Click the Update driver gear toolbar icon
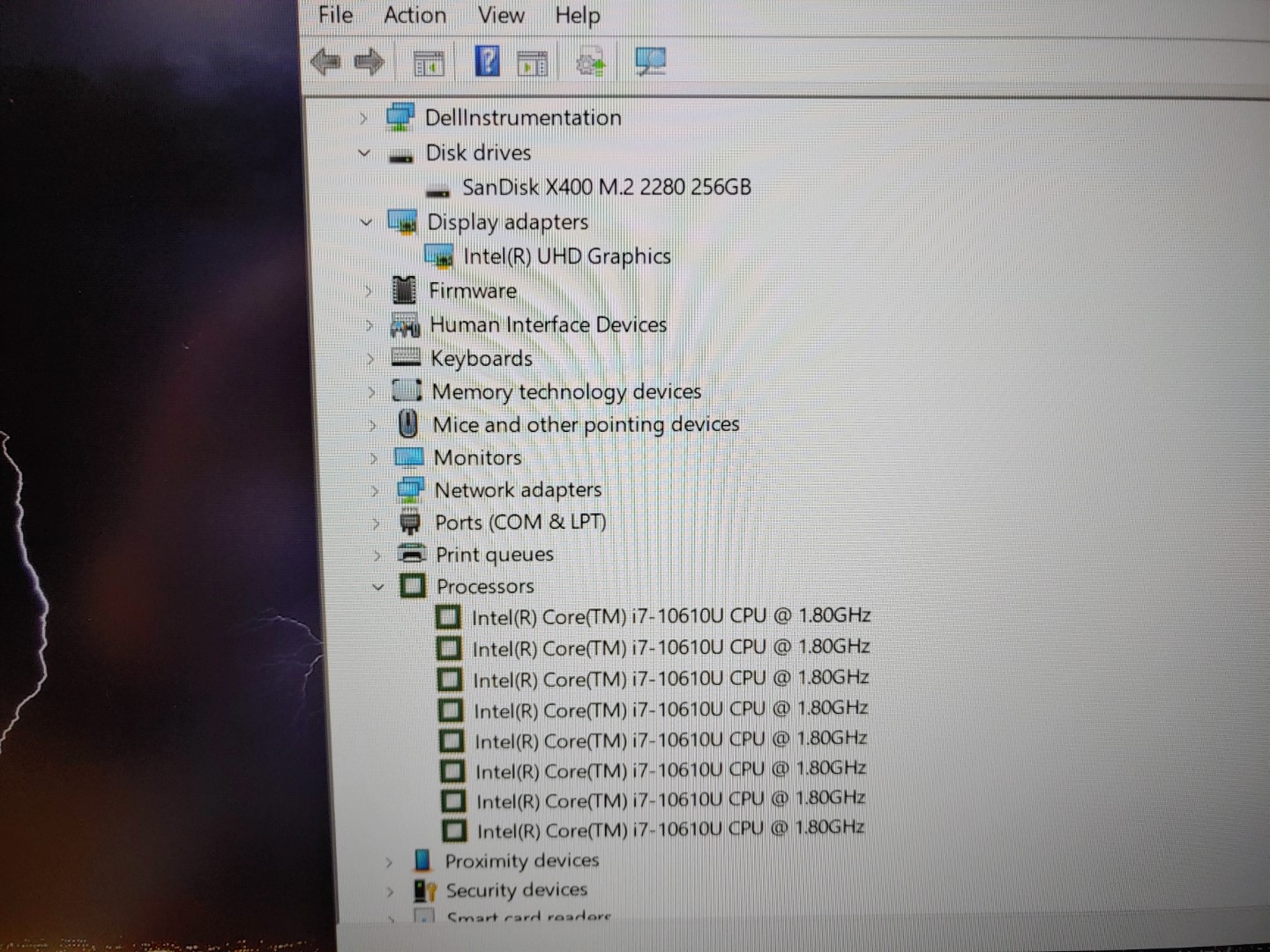Image resolution: width=1270 pixels, height=952 pixels. 590,63
